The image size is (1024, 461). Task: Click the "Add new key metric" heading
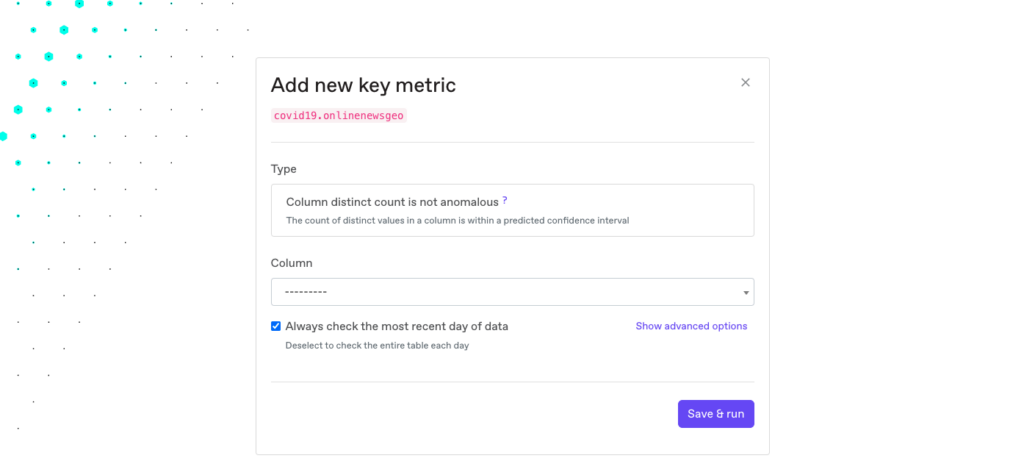[363, 86]
